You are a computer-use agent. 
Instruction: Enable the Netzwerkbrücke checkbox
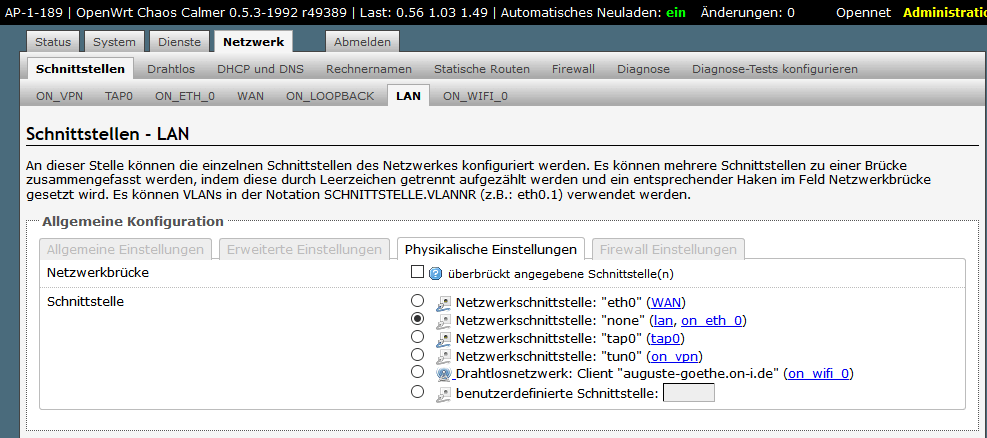[x=417, y=272]
